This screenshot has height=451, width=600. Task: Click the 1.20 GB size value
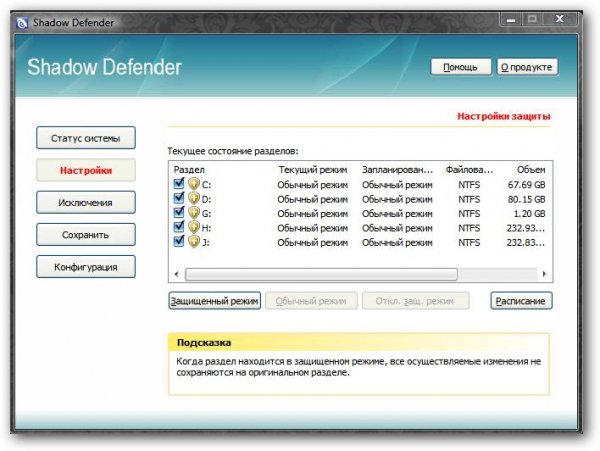click(x=529, y=213)
